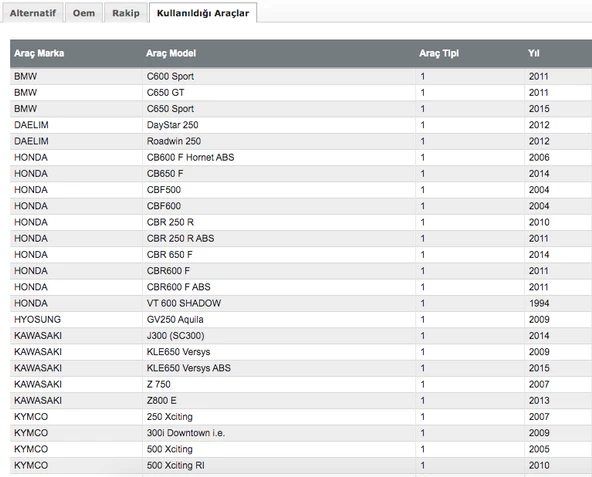The height and width of the screenshot is (477, 592).
Task: Select the CB600 F Hornet ABS cell
Action: (x=279, y=157)
